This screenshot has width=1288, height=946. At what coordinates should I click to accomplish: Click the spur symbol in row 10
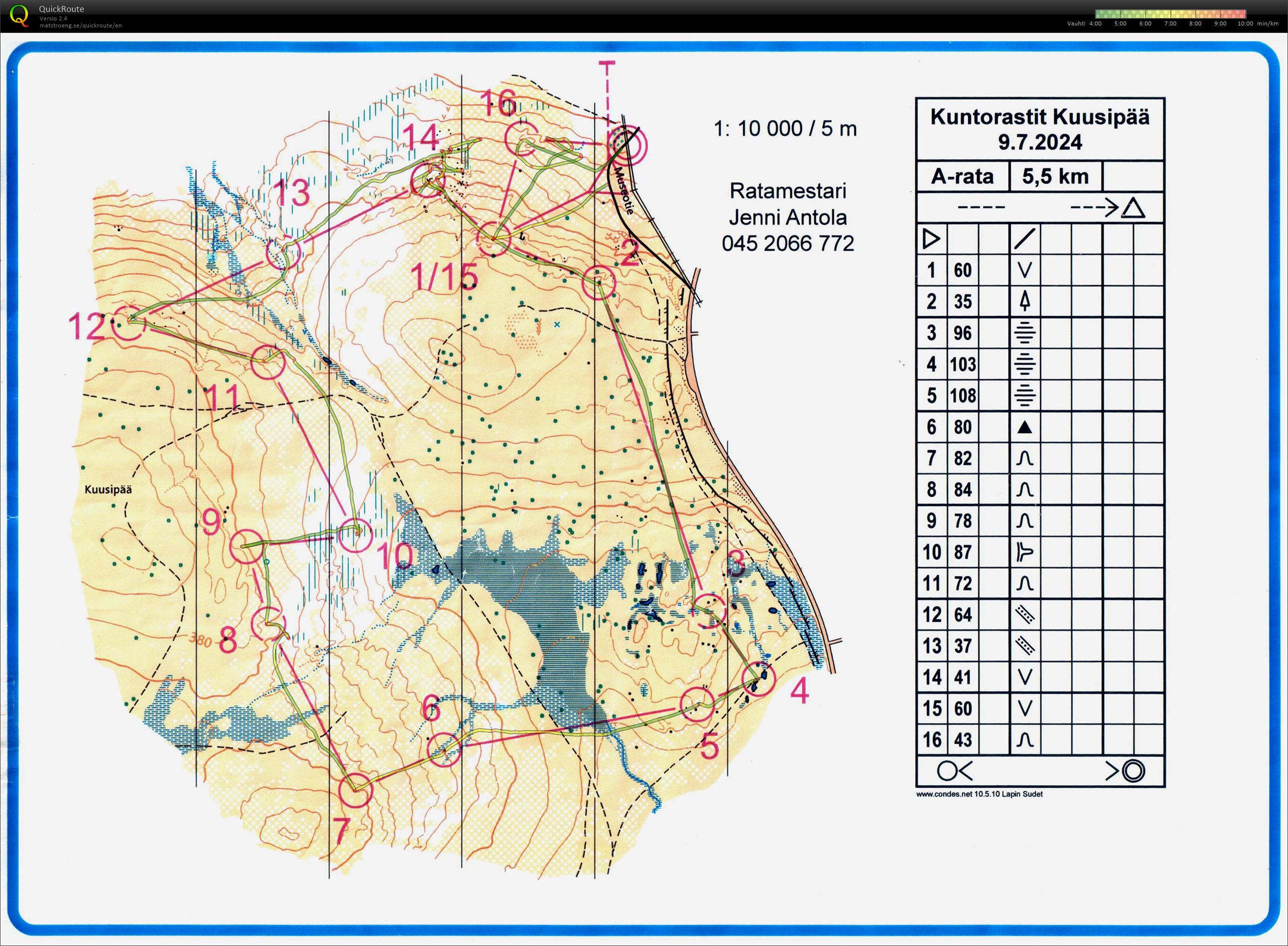[1025, 552]
